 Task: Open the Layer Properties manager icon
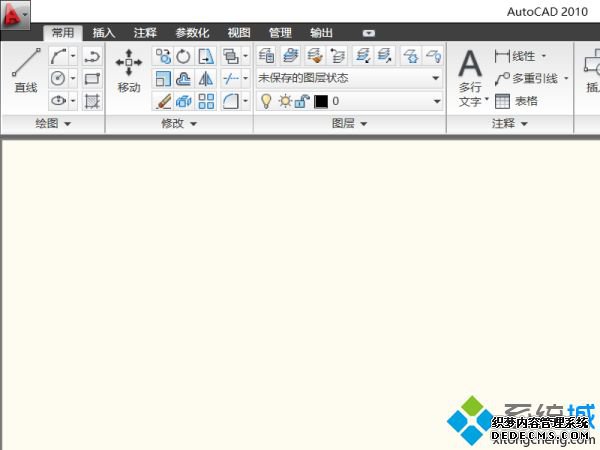[x=266, y=56]
